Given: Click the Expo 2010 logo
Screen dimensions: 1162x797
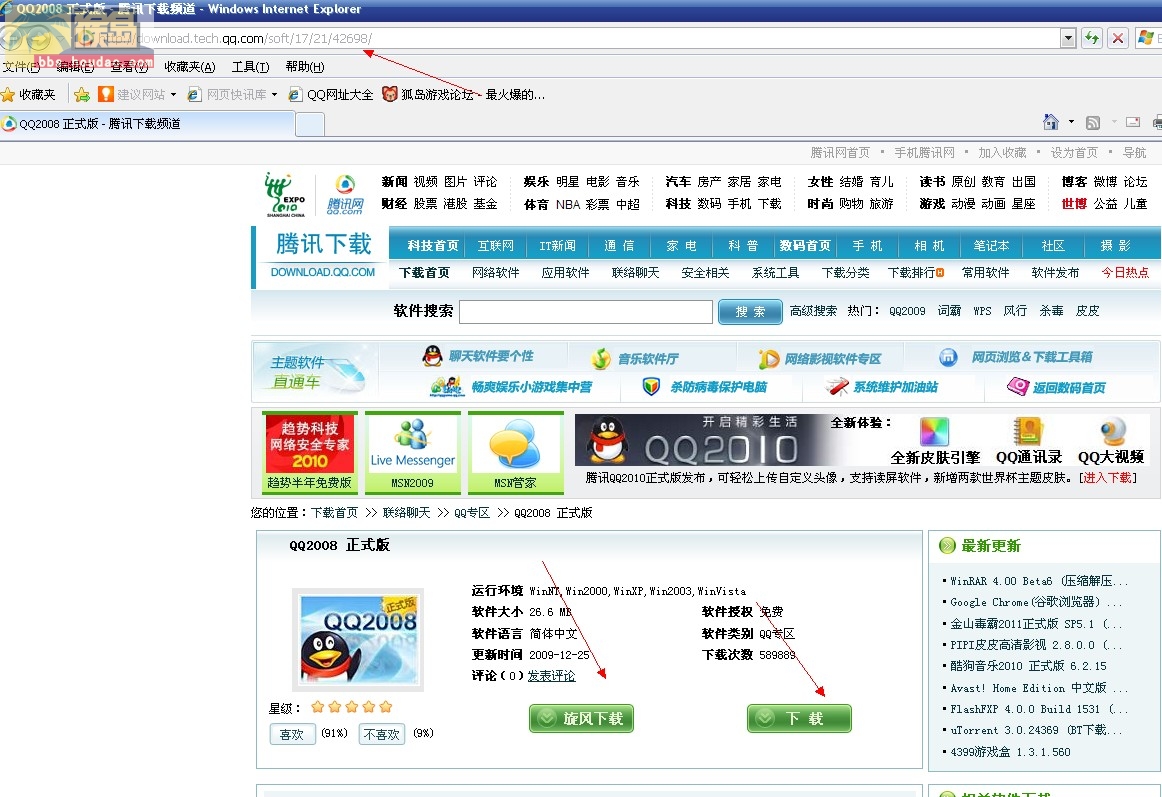Looking at the screenshot, I should (285, 194).
